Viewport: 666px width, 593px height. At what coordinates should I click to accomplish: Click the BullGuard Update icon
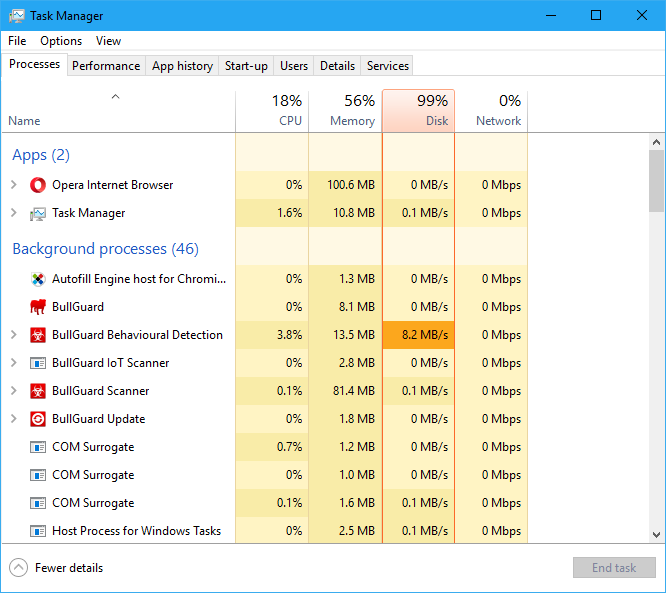click(x=38, y=419)
